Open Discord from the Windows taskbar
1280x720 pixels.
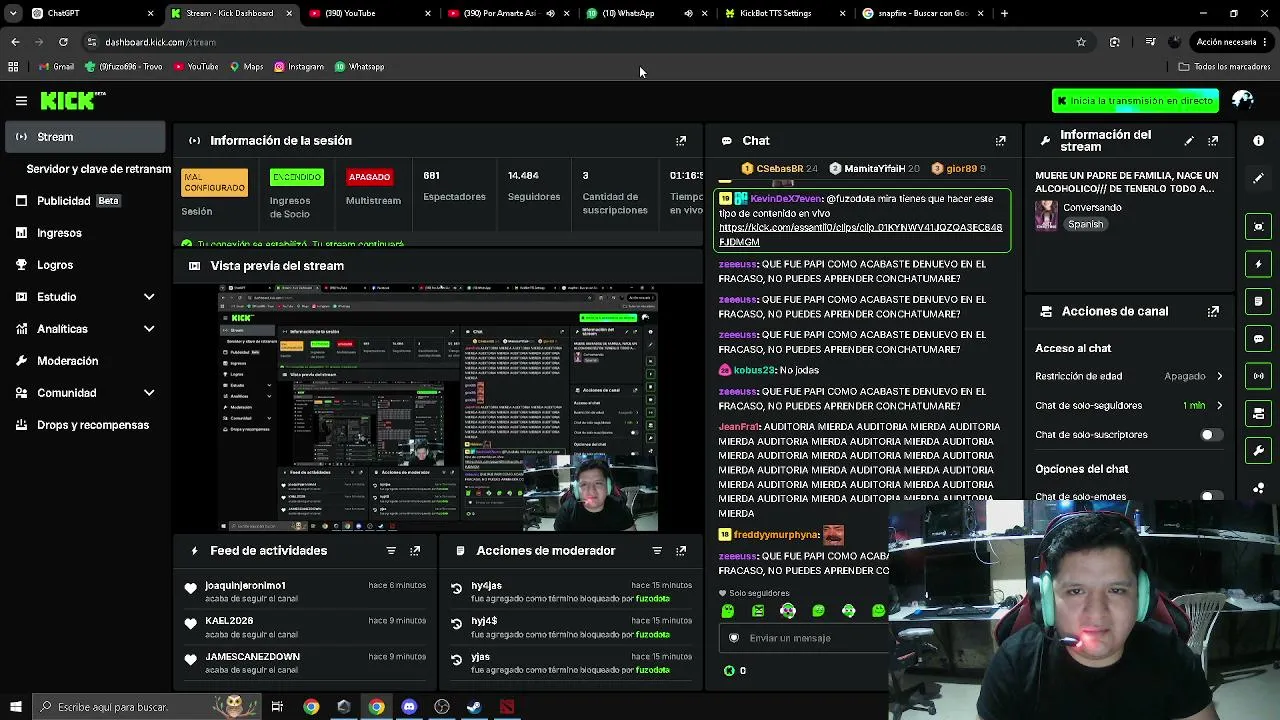[x=409, y=707]
